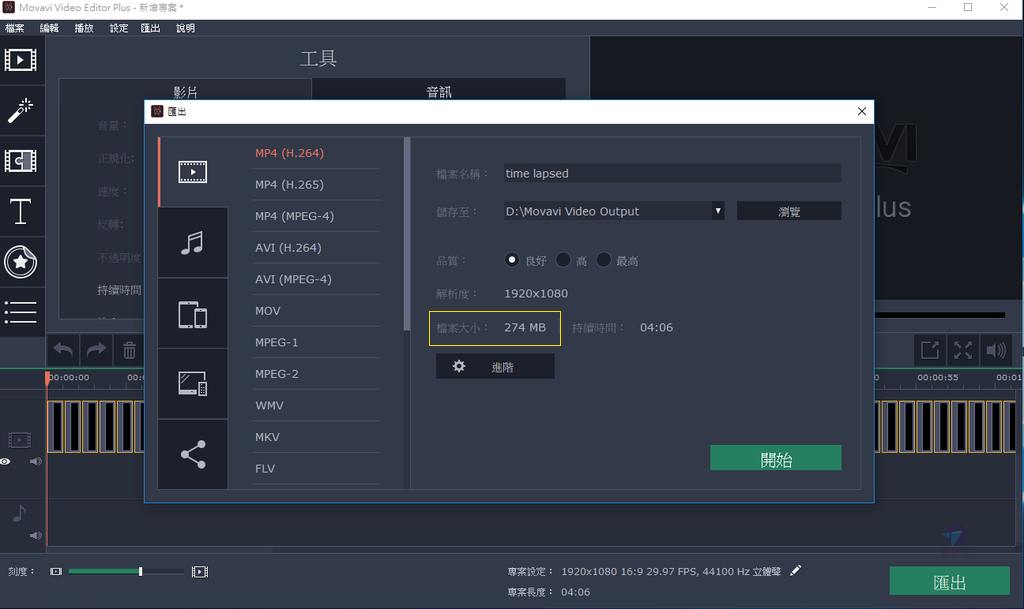The height and width of the screenshot is (609, 1024).
Task: Click the timeline scale slider handle
Action: point(140,572)
